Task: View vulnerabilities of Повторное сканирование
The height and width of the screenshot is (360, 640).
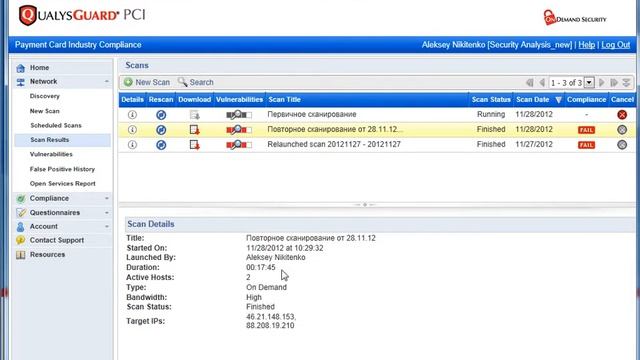Action: (x=239, y=130)
